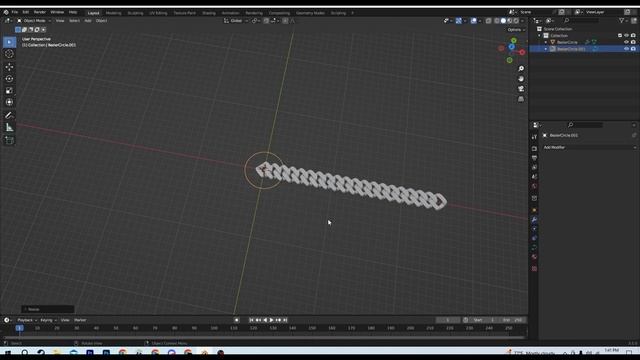Open the Modifiers wrench properties tab
This screenshot has width=640, height=360.
[534, 220]
